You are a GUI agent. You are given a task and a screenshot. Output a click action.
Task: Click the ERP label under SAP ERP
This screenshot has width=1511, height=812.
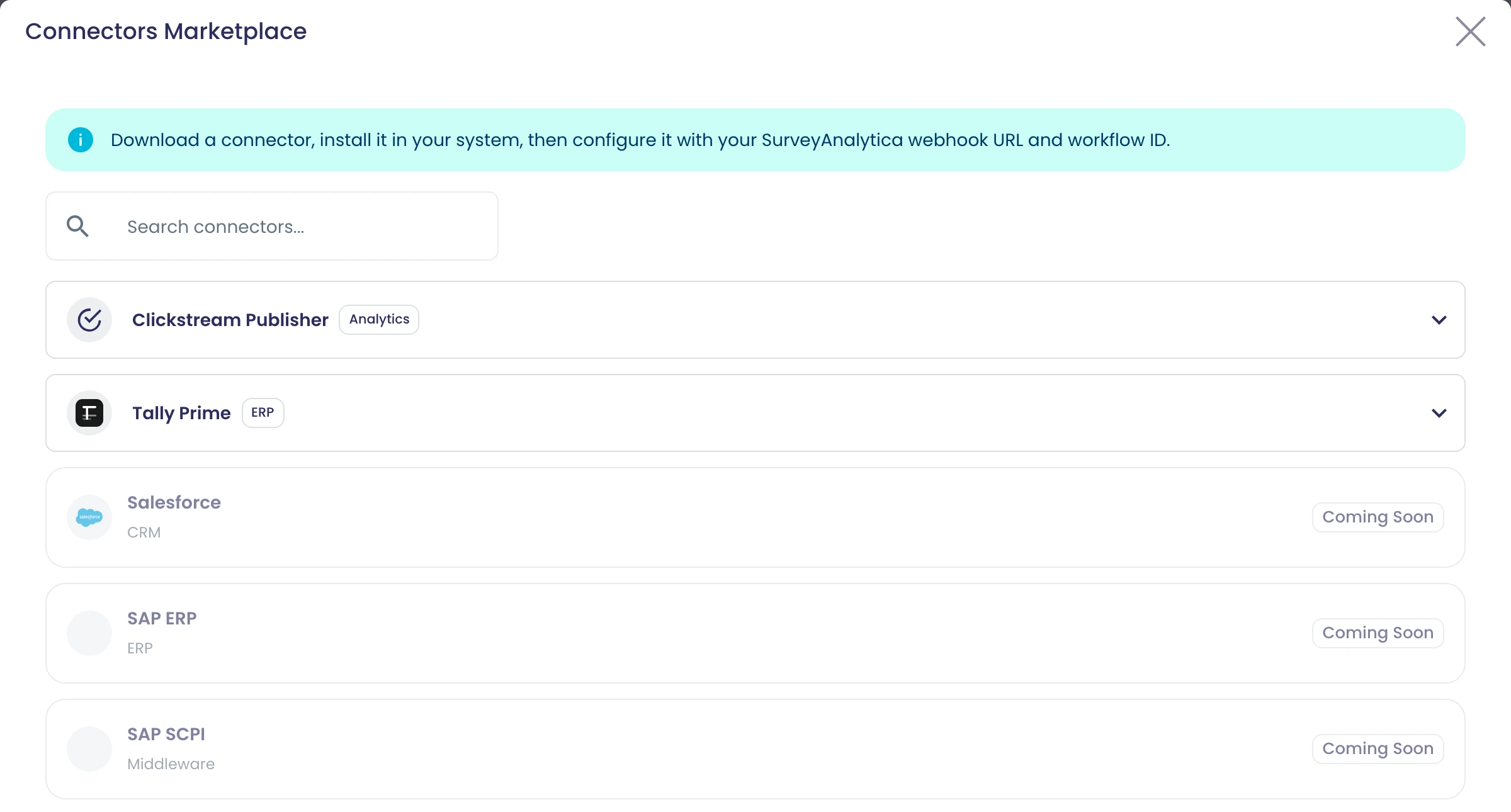(x=140, y=648)
